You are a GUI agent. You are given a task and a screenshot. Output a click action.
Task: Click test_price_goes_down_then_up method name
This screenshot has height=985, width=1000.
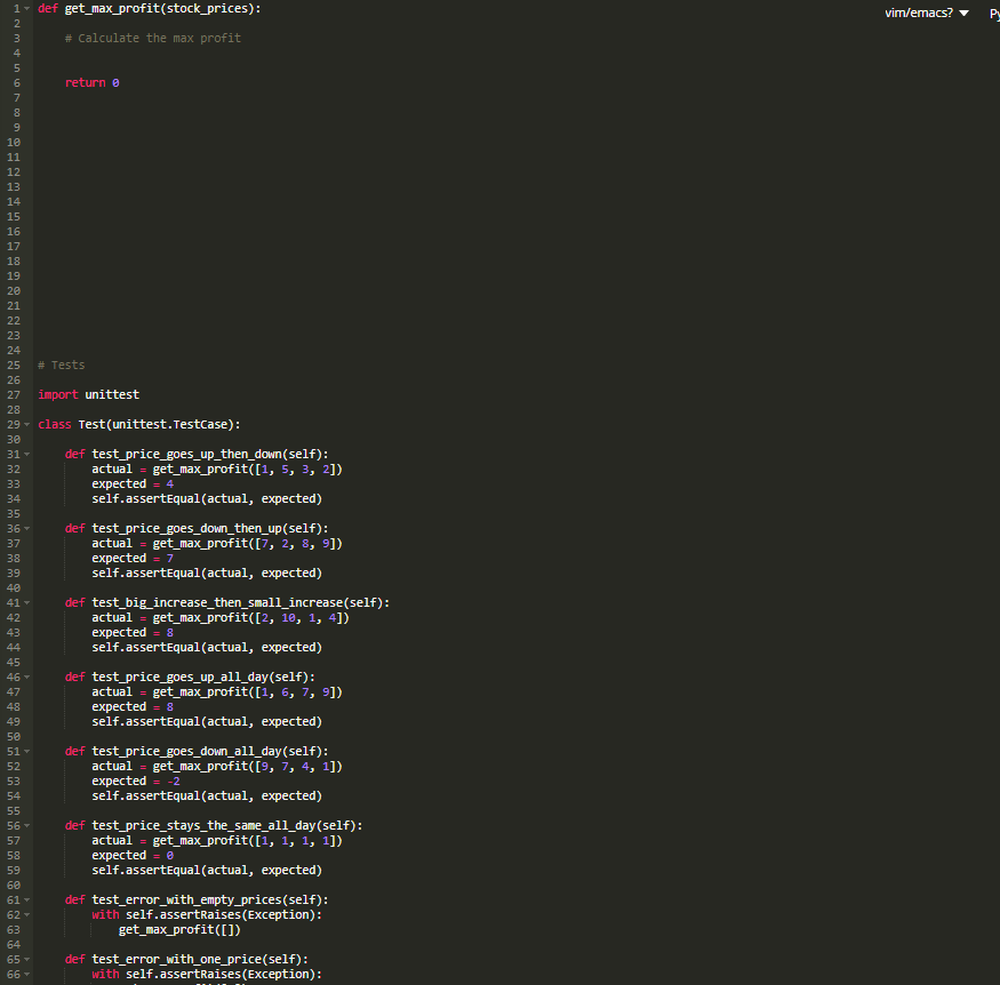pos(187,529)
